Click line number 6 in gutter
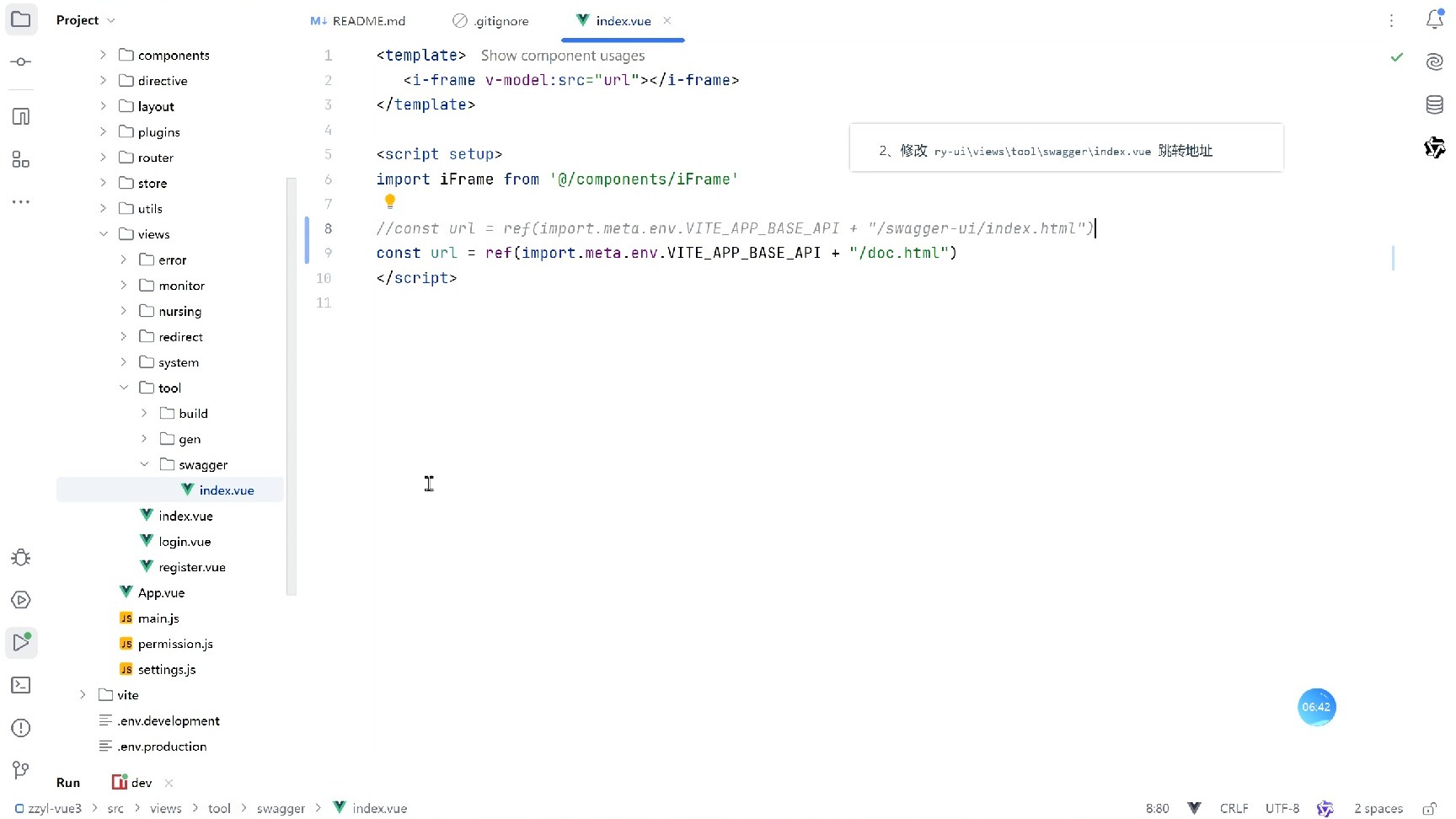 click(328, 179)
